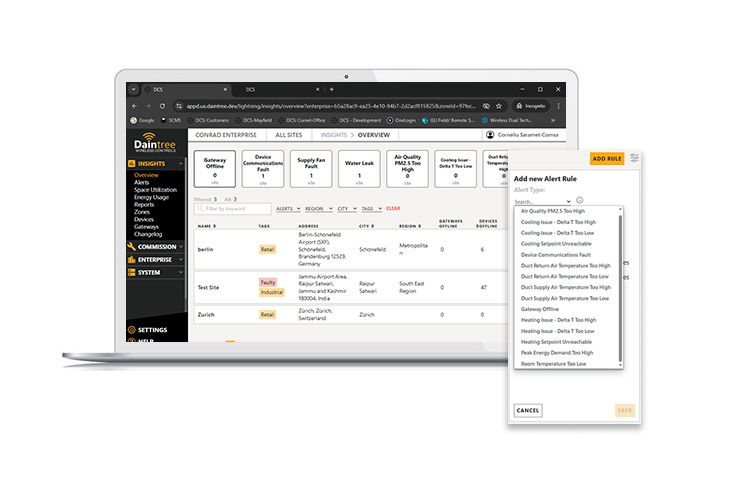Sort table by NAME column
Image resolution: width=750 pixels, height=500 pixels.
(207, 226)
